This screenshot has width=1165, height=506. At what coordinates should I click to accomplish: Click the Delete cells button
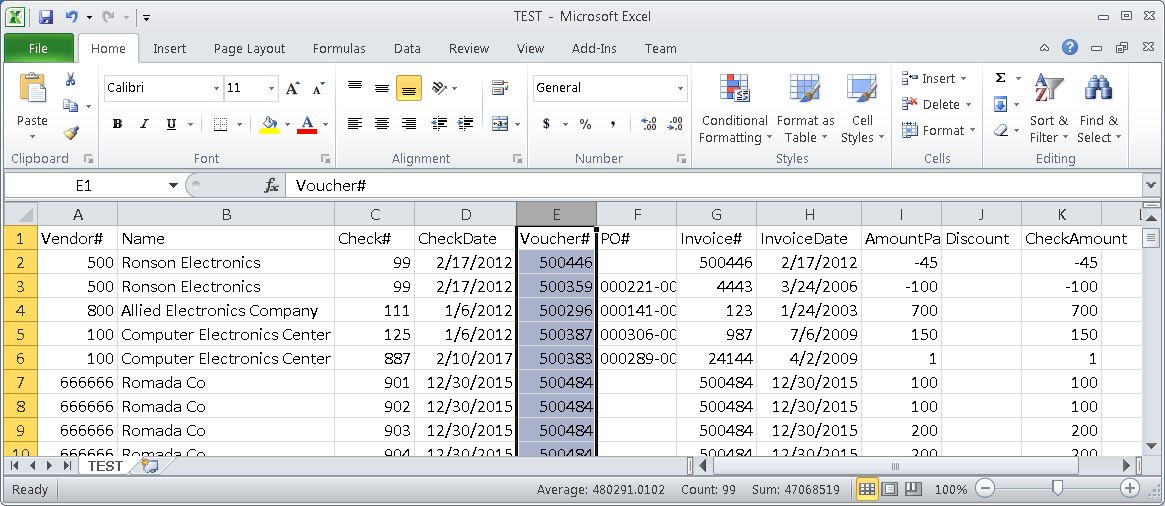pos(936,104)
